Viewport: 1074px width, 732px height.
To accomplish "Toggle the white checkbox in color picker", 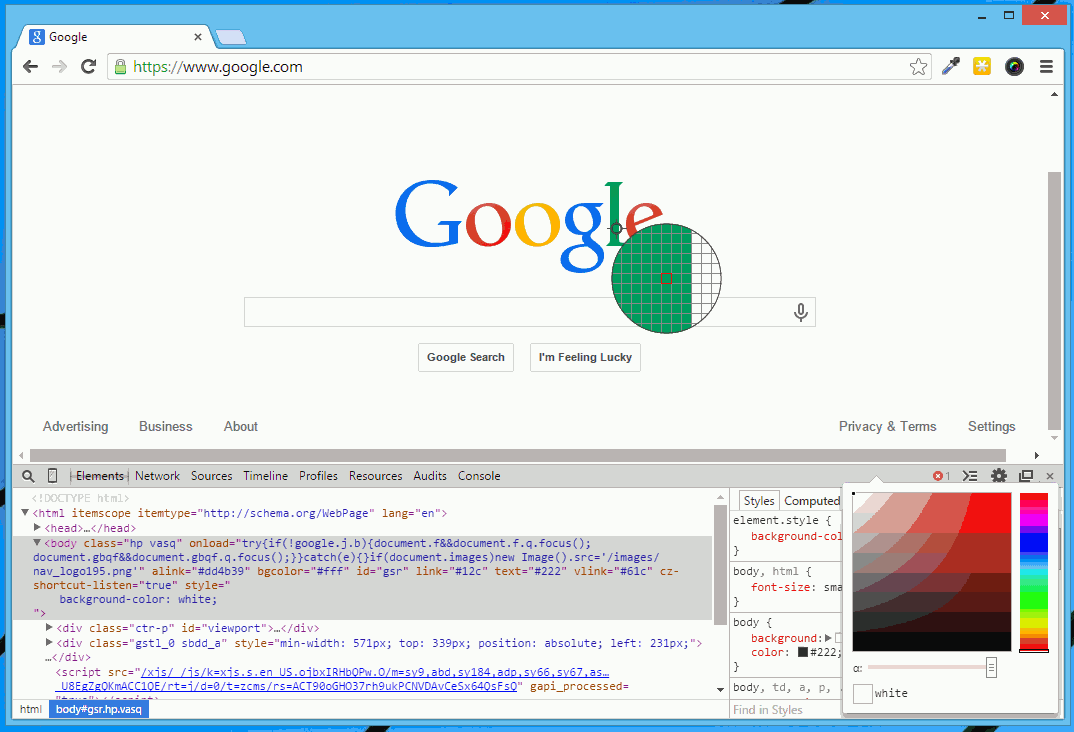I will click(862, 692).
